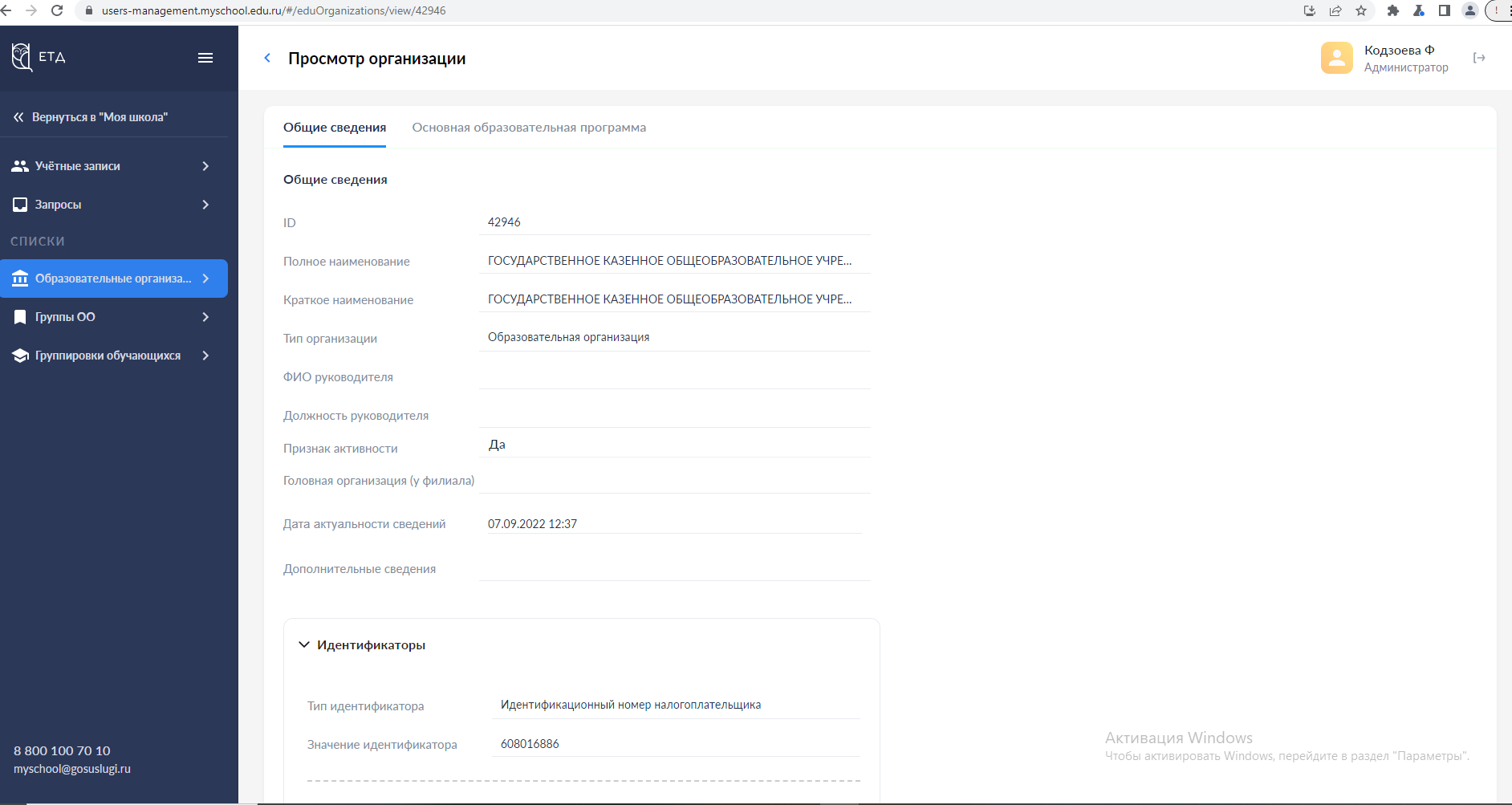This screenshot has width=1512, height=805.
Task: Open Запросы menu item
Action: (x=114, y=205)
